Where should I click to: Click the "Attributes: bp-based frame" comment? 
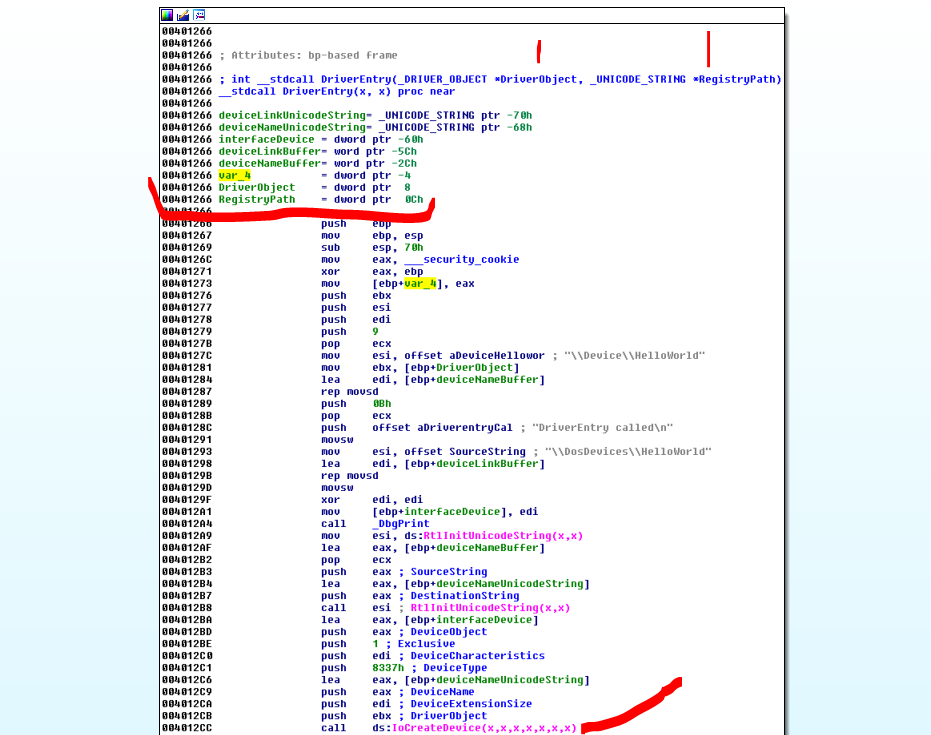coord(310,56)
